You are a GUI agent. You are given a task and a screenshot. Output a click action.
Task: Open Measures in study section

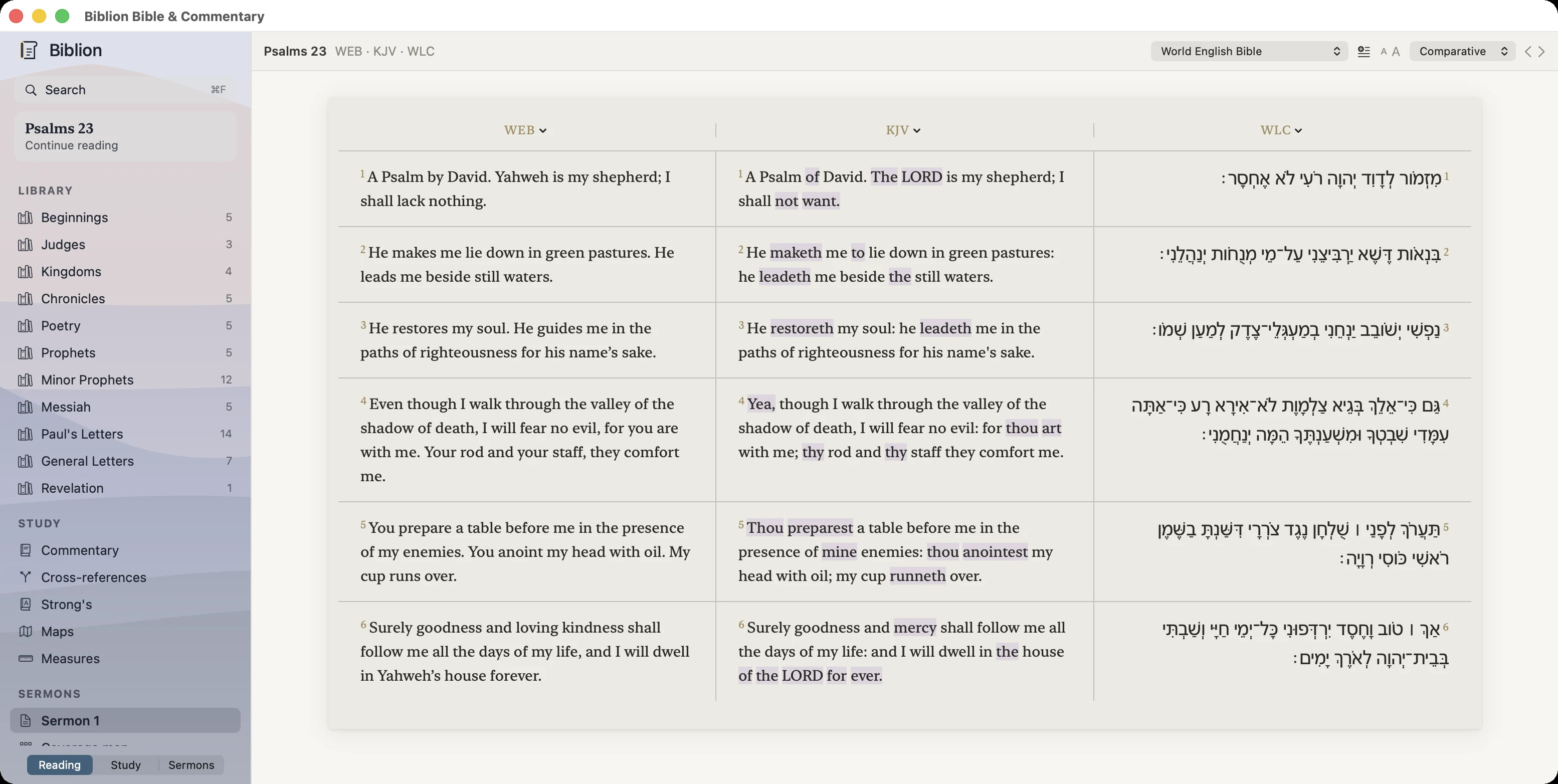point(125,658)
